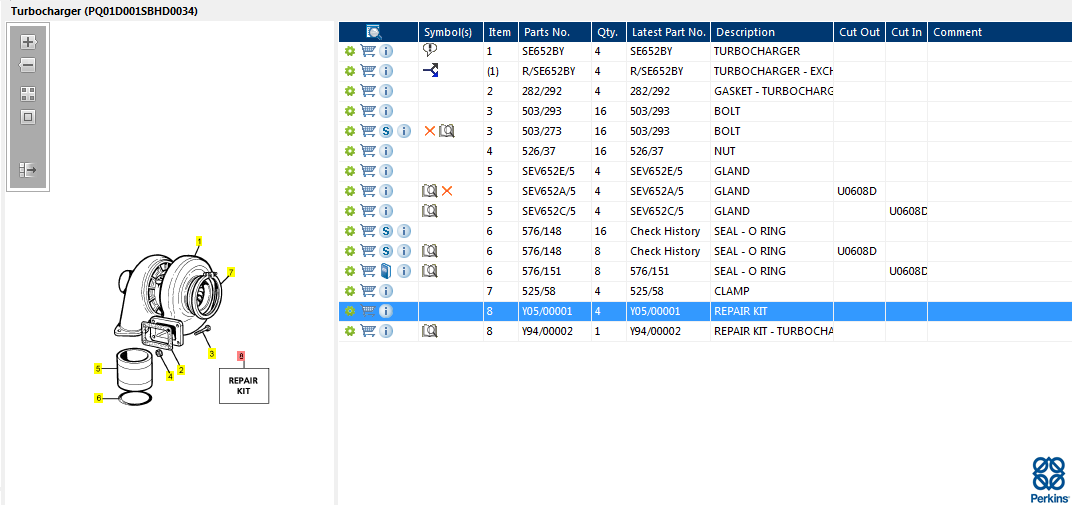The width and height of the screenshot is (1072, 505).
Task: Click gear icon on 525/58 clamp row
Action: click(349, 290)
